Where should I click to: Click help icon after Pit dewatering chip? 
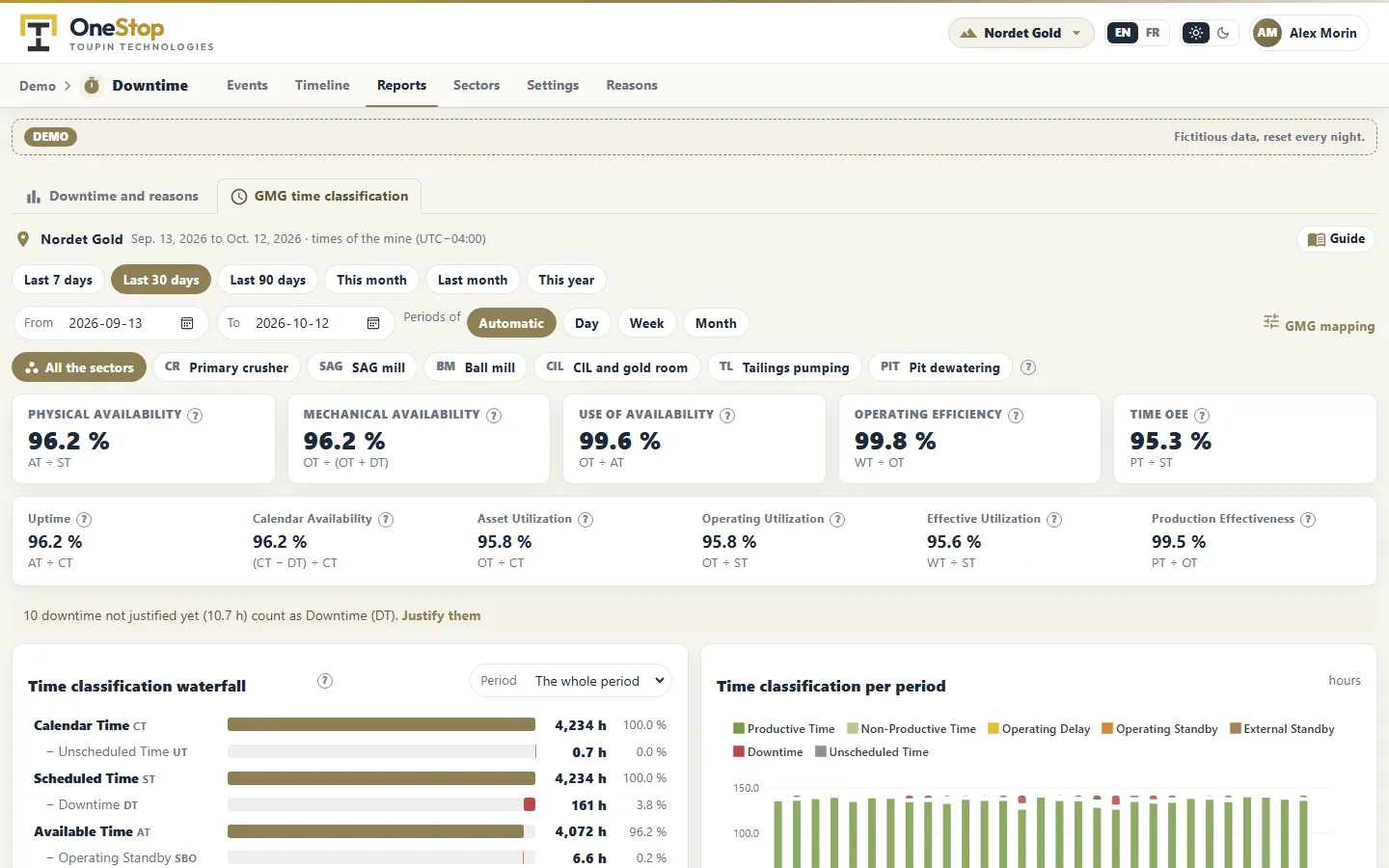(x=1028, y=367)
